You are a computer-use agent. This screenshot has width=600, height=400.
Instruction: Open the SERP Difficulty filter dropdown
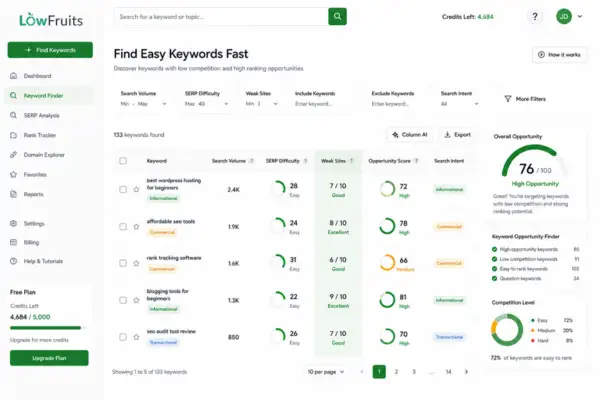[x=207, y=104]
